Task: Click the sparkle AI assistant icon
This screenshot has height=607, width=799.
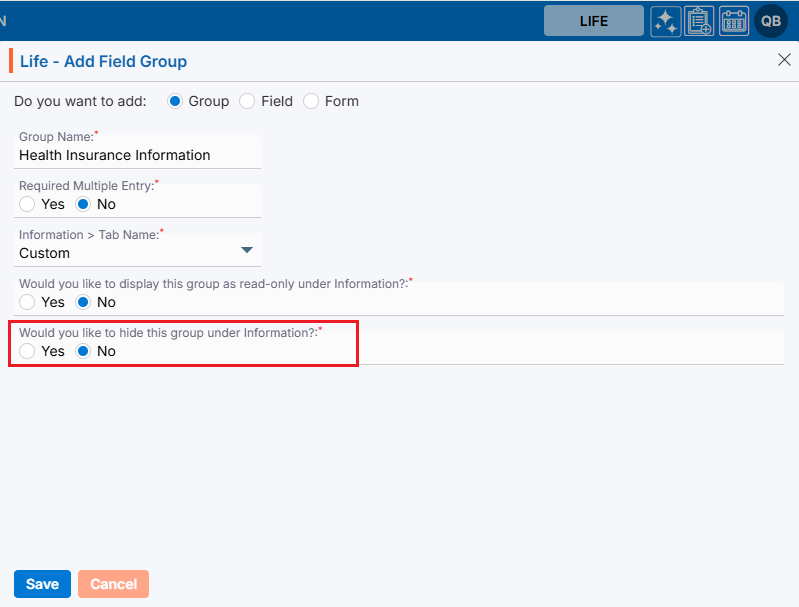Action: point(666,21)
